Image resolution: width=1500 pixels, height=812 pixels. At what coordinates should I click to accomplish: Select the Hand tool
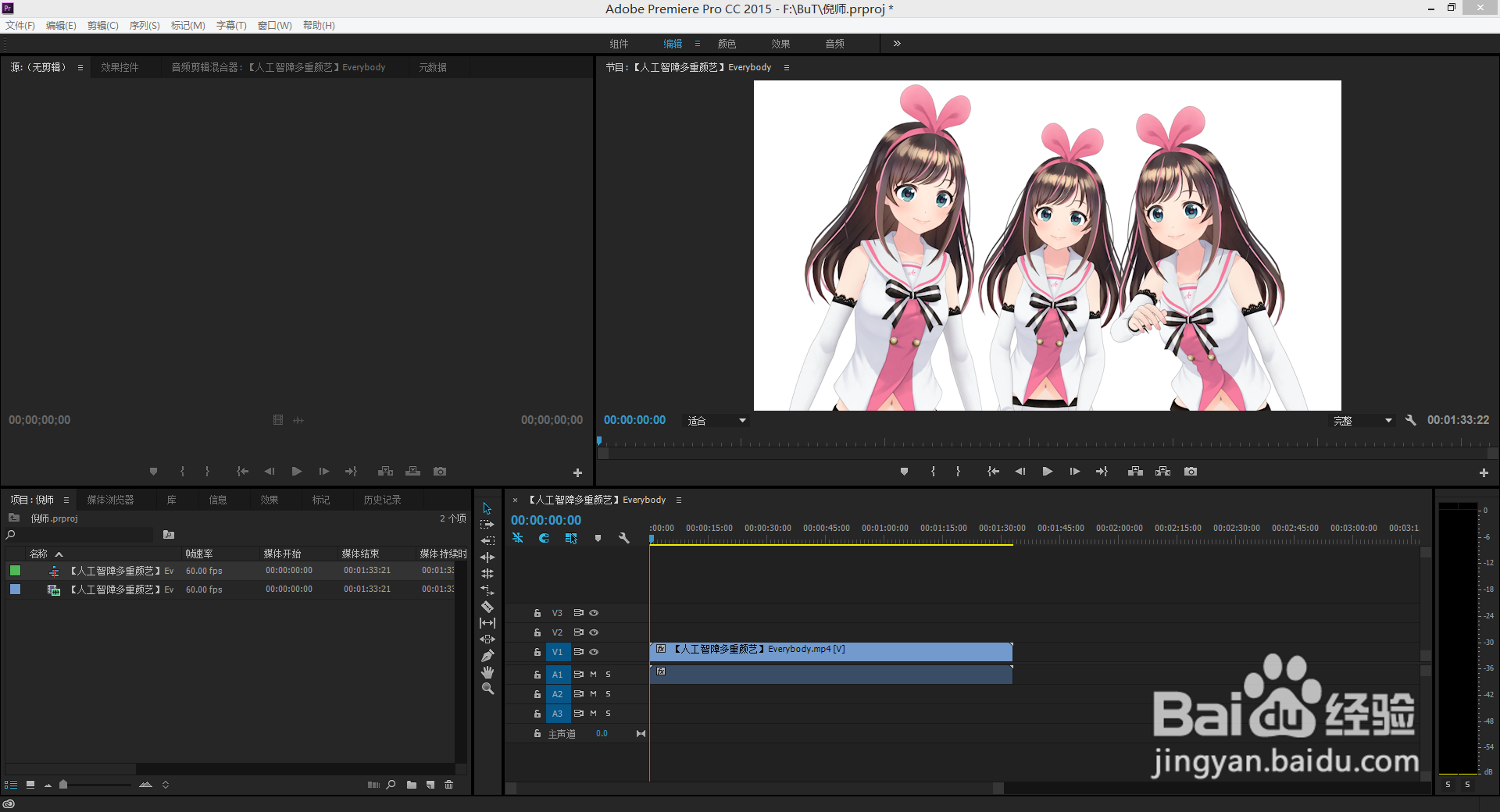(x=487, y=672)
